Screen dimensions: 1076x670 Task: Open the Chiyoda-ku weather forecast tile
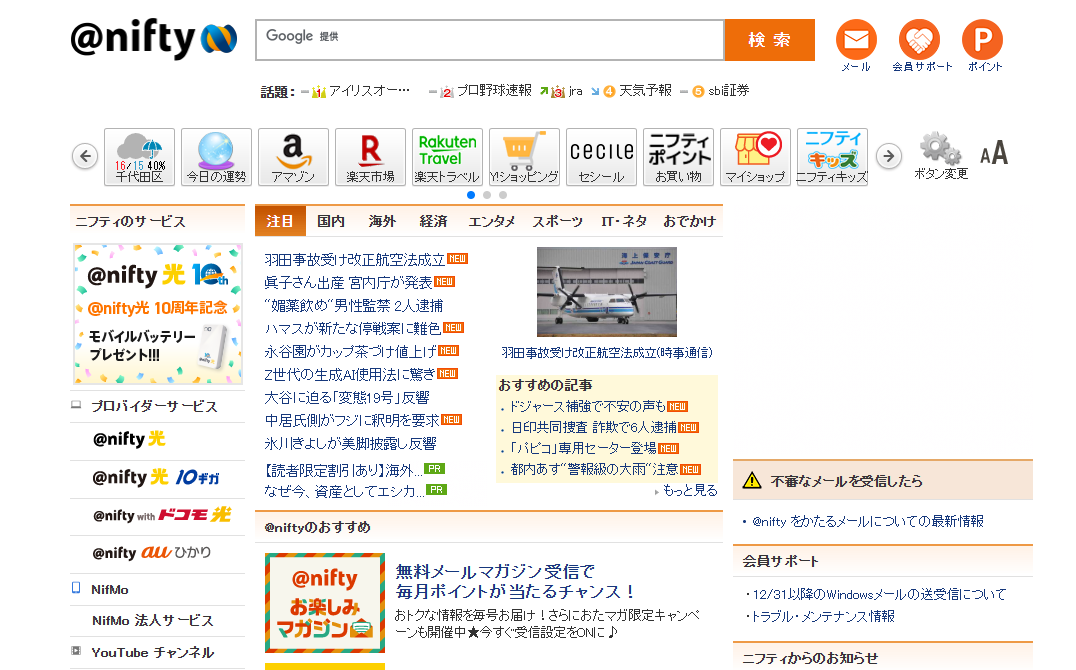(139, 157)
